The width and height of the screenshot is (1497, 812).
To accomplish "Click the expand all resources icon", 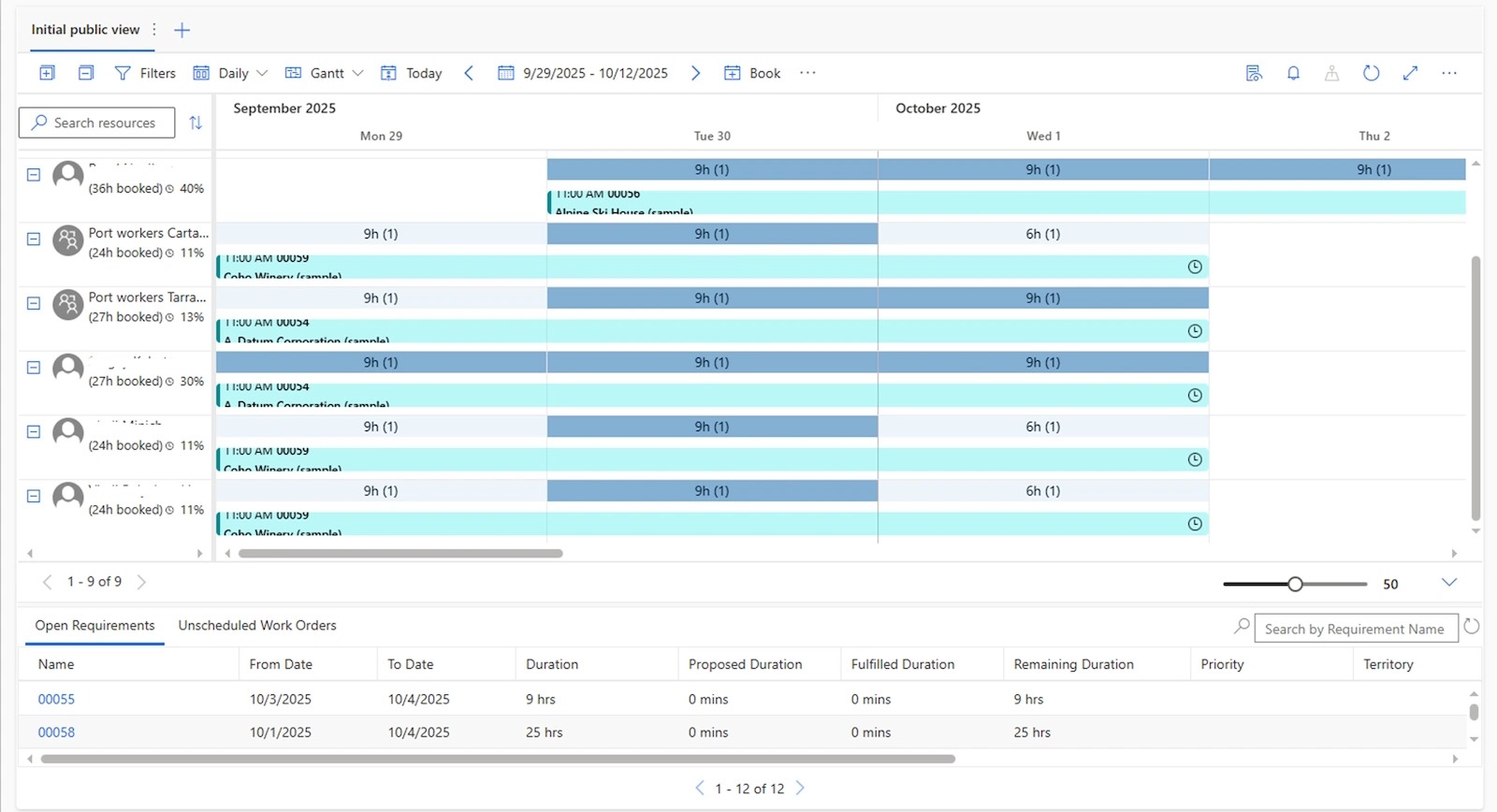I will (48, 73).
